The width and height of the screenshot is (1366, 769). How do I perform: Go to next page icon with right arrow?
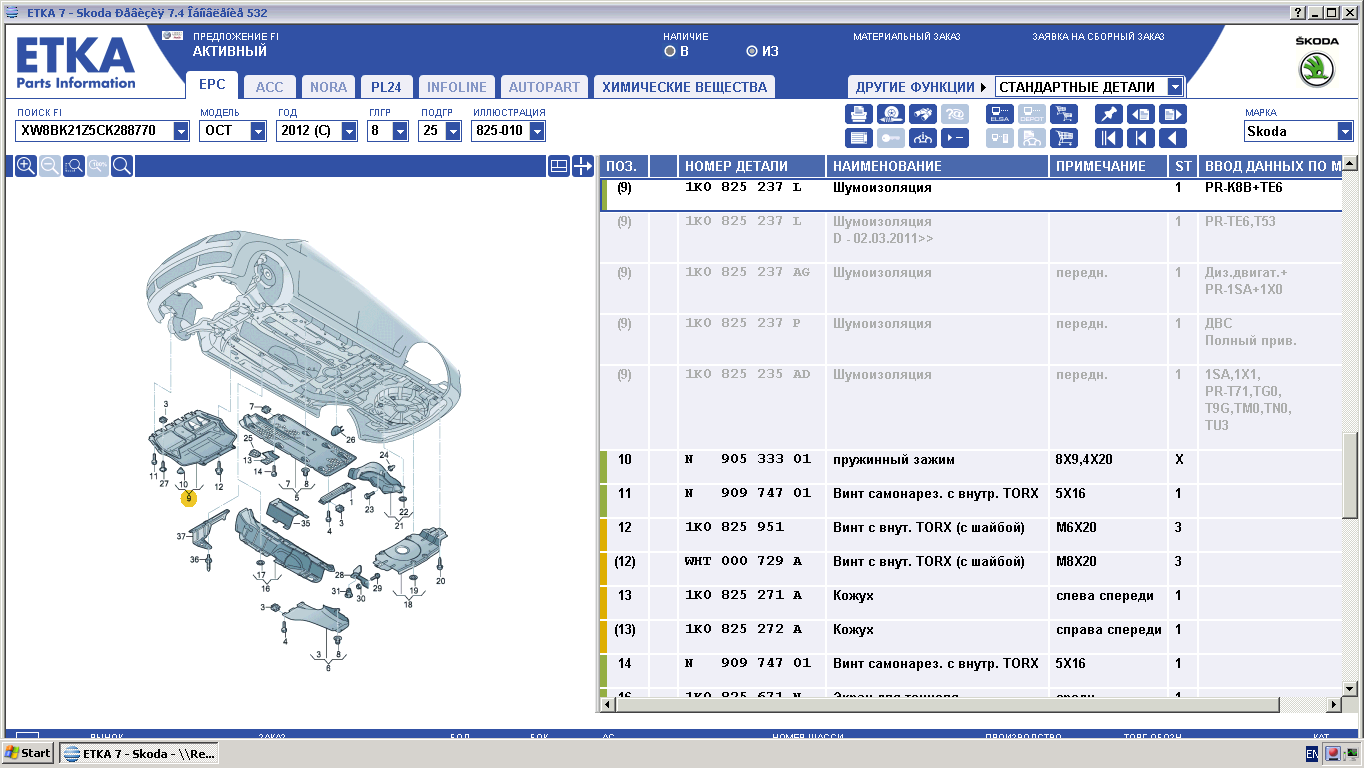tap(1173, 113)
